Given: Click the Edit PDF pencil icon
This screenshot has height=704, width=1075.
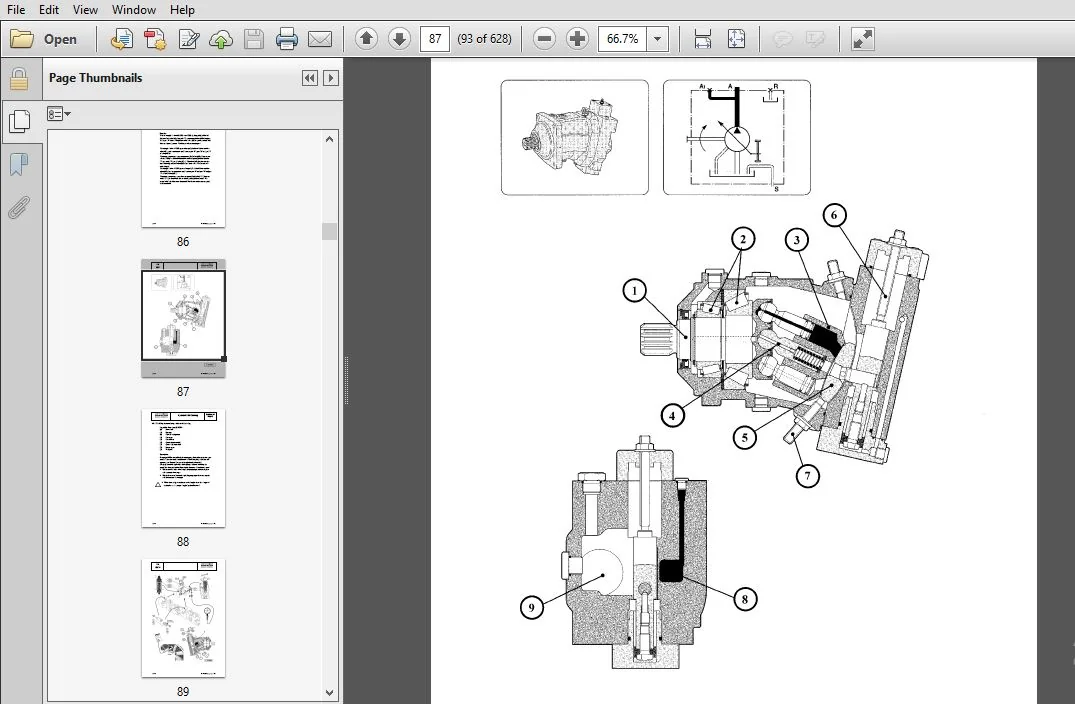Looking at the screenshot, I should (189, 39).
